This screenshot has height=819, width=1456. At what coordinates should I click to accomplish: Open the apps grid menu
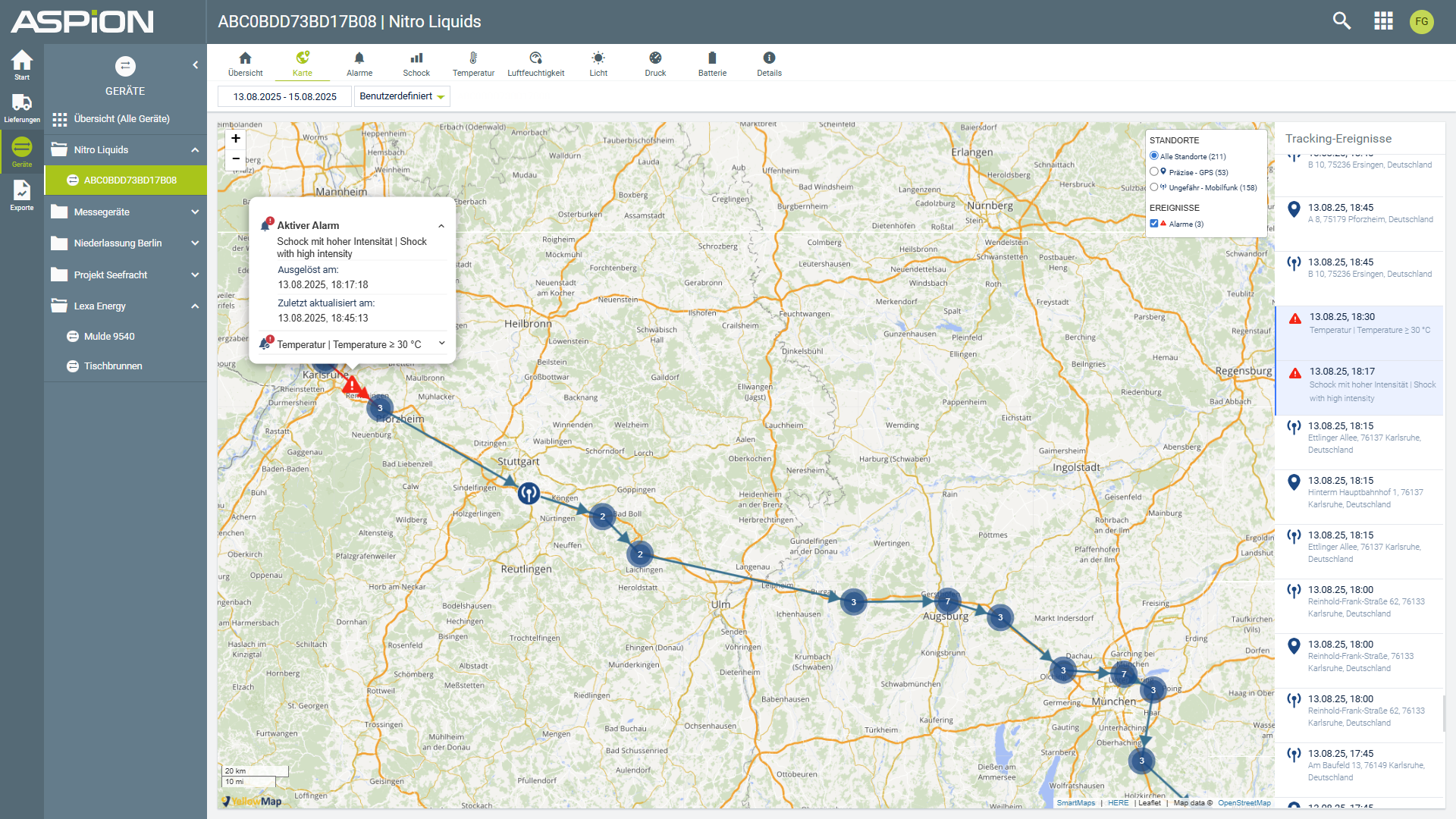(x=1383, y=21)
